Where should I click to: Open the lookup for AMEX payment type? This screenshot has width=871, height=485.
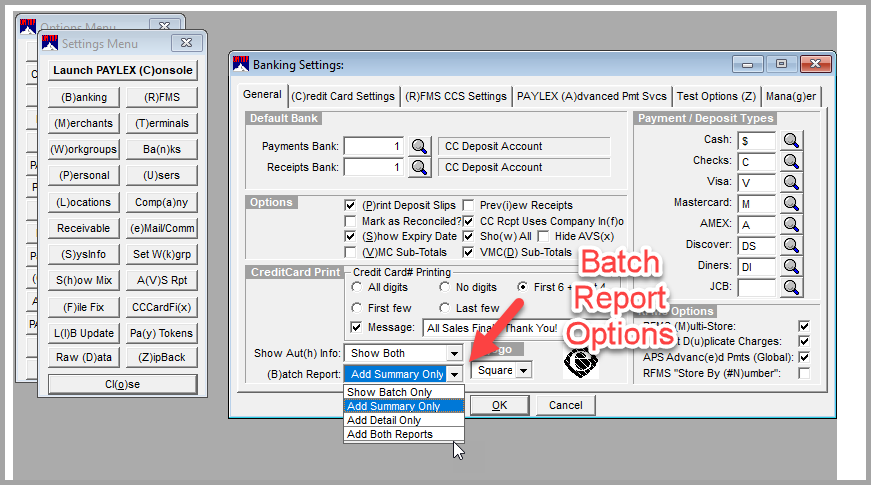(x=792, y=224)
